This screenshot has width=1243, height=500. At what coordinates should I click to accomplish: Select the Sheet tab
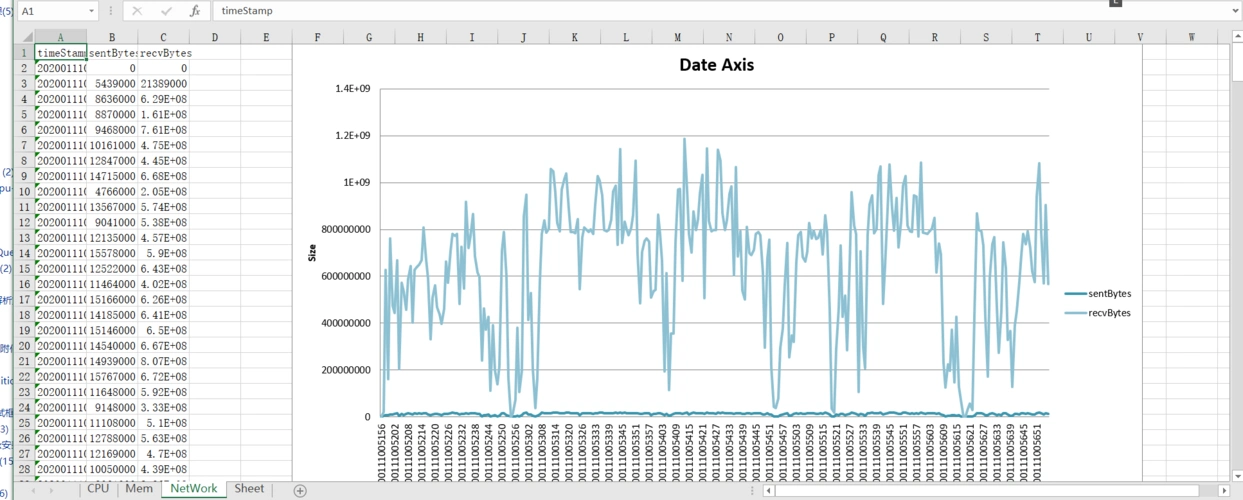(249, 489)
